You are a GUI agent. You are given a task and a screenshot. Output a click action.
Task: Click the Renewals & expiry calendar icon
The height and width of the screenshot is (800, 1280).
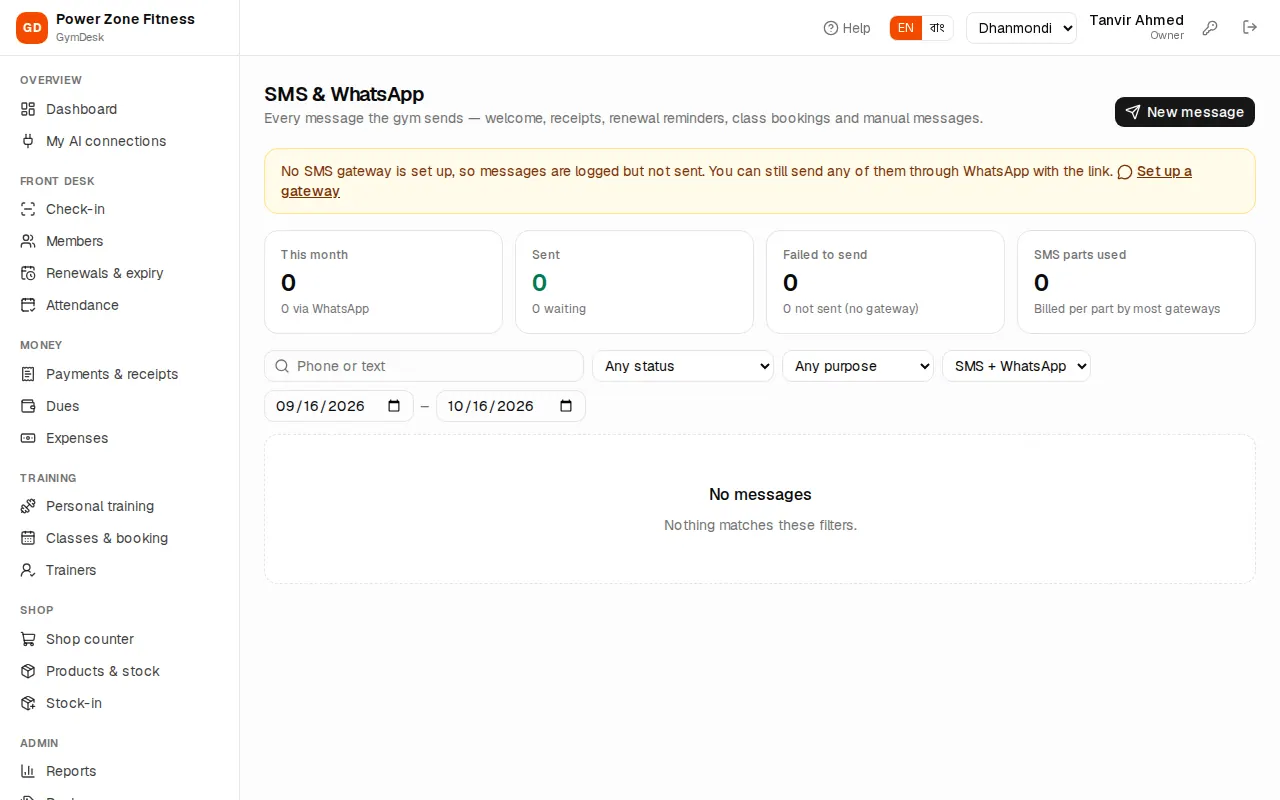[x=28, y=273]
